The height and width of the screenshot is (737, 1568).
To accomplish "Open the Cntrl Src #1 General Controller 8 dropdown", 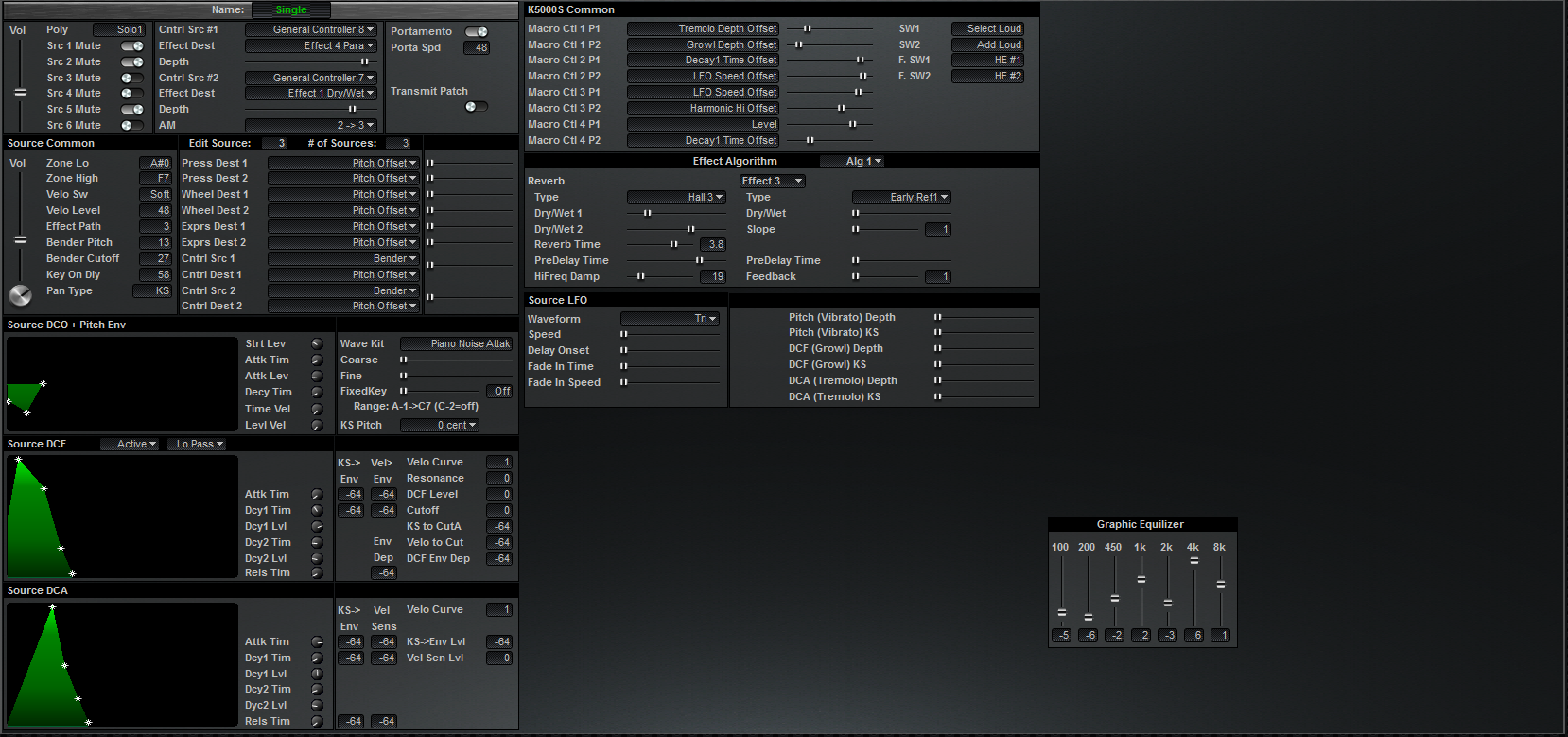I will click(311, 30).
